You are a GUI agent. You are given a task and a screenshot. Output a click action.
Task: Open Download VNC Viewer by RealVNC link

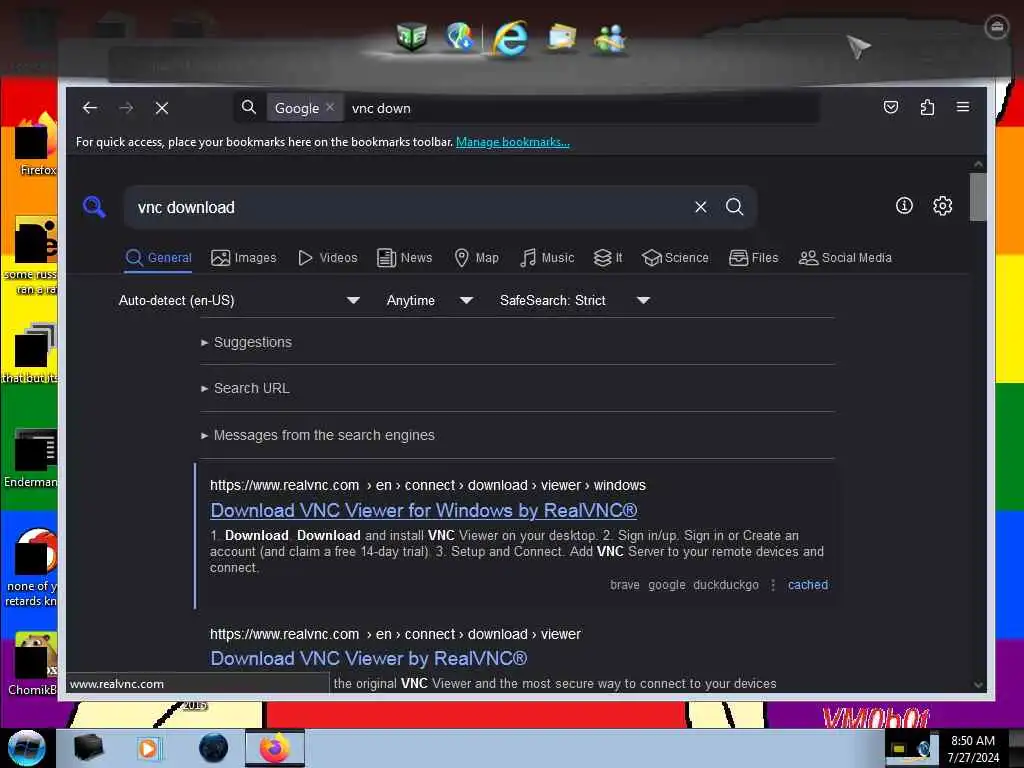coord(368,658)
